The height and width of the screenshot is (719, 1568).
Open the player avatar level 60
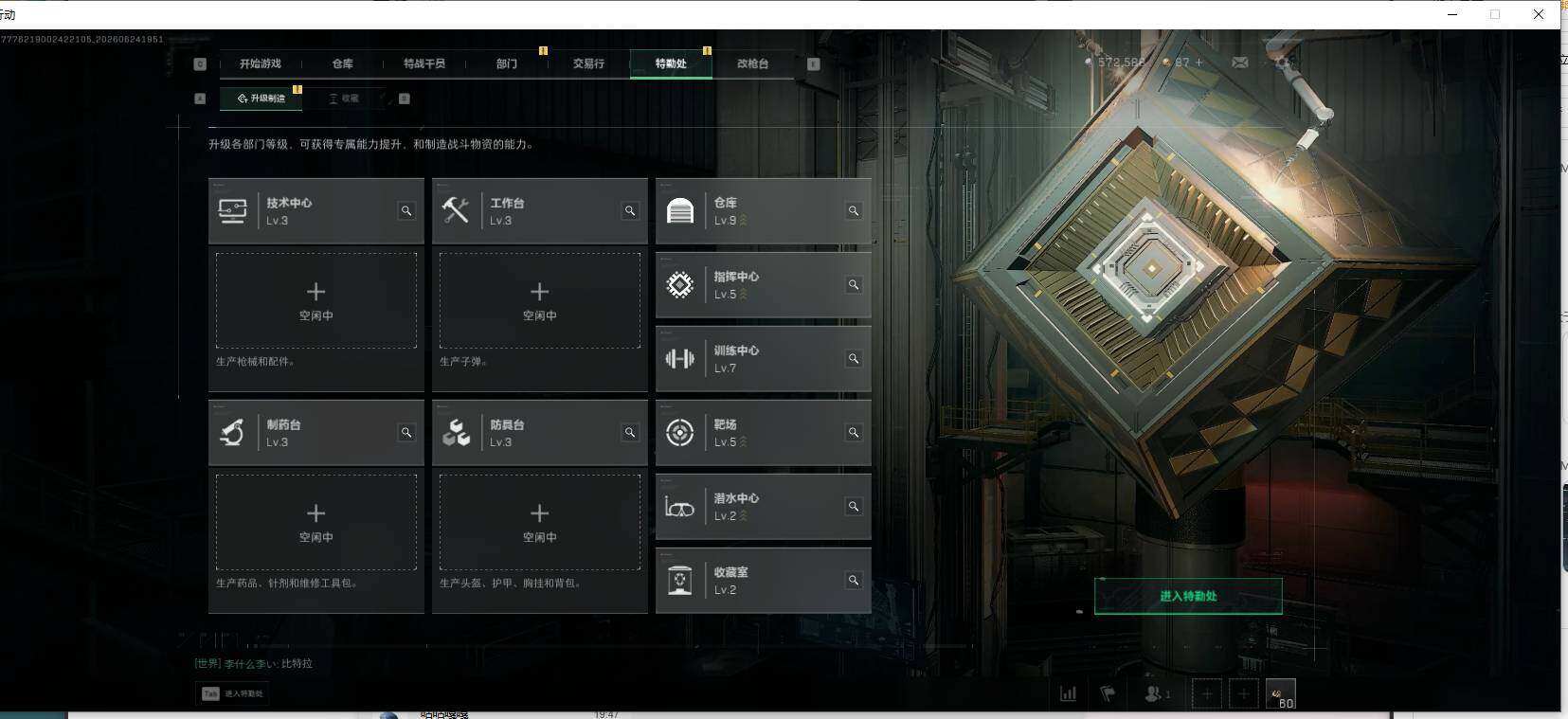click(1281, 694)
